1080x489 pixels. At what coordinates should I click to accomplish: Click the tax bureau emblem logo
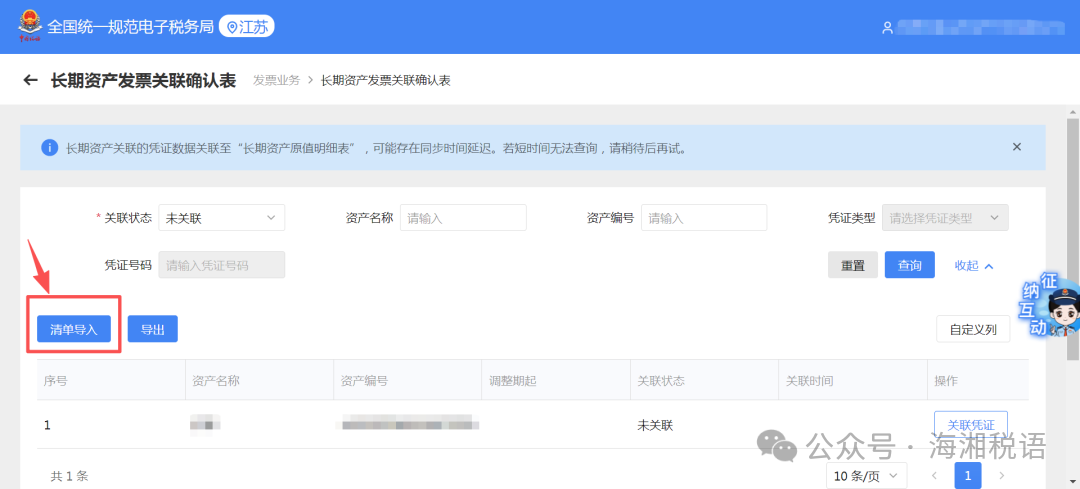[x=28, y=27]
